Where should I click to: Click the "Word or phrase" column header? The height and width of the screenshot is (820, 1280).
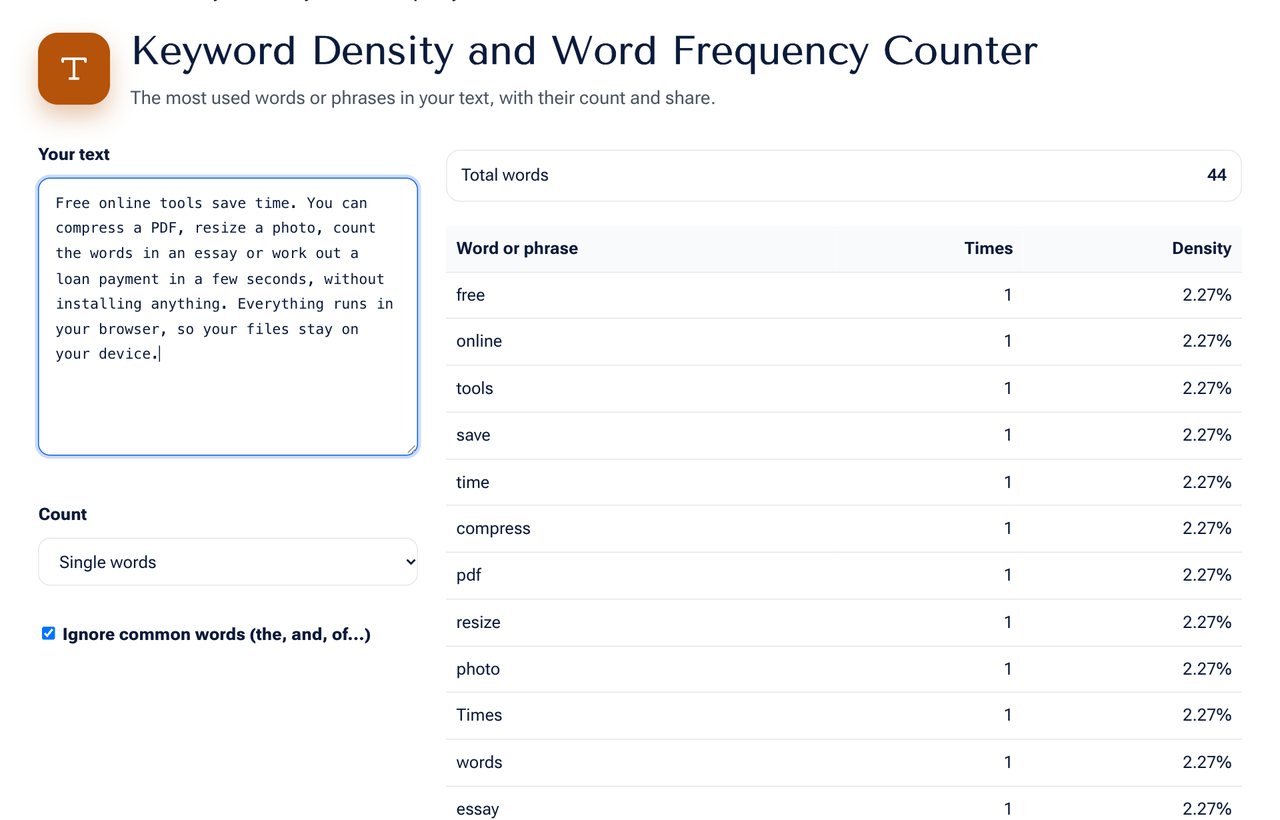pos(517,248)
